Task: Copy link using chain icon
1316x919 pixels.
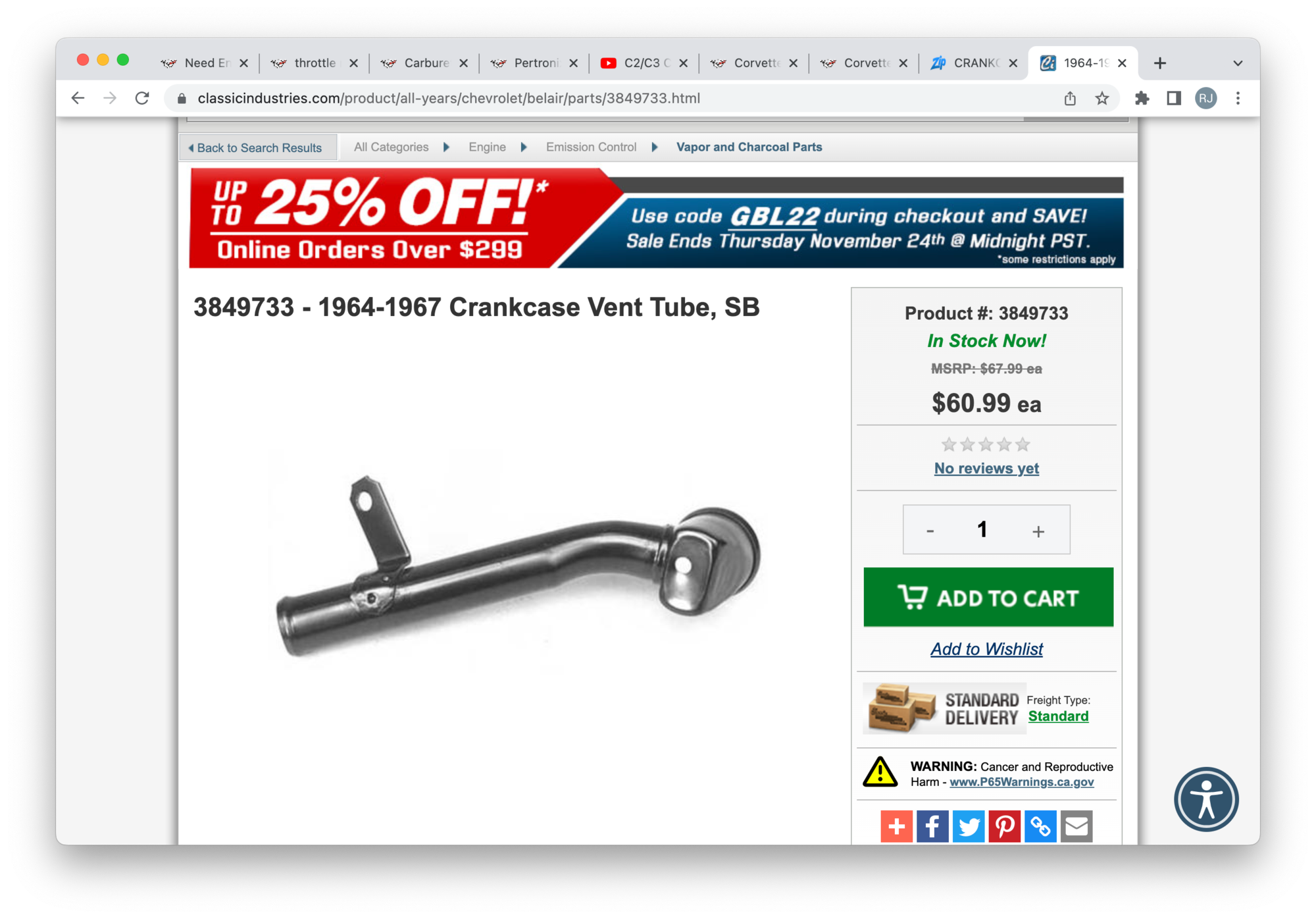Action: 1040,826
